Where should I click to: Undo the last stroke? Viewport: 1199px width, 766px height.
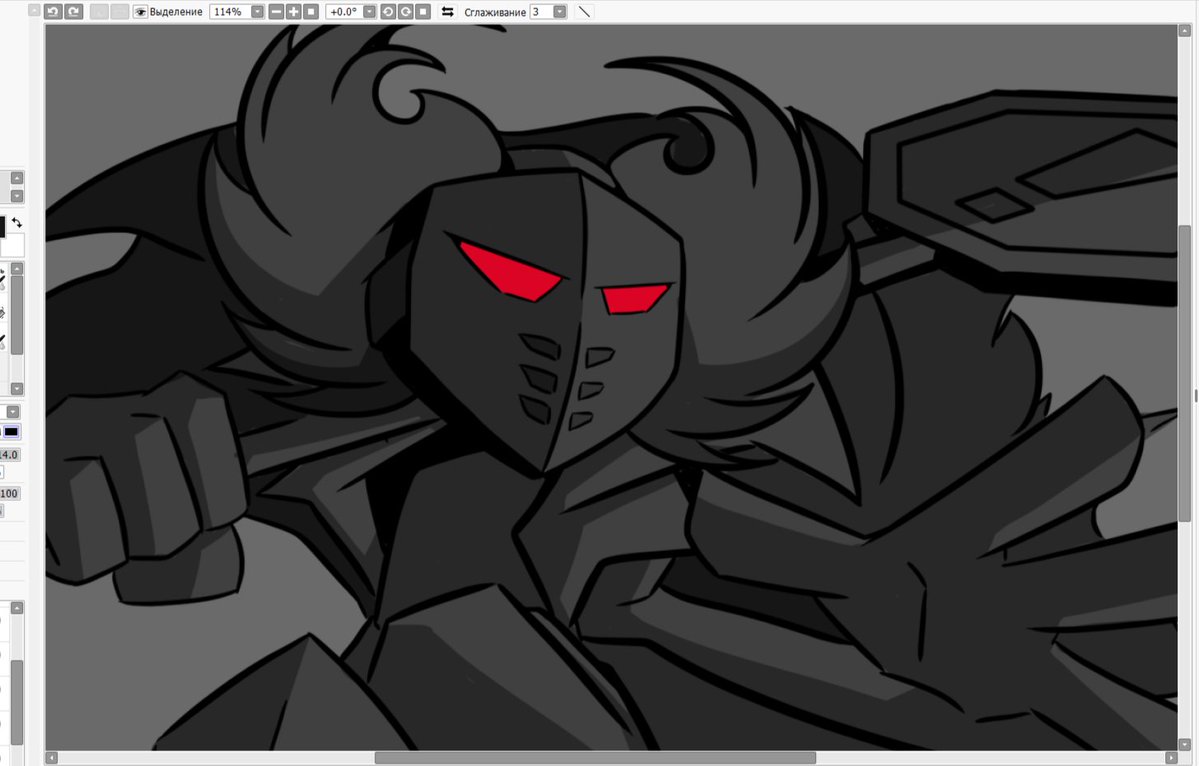click(x=53, y=11)
